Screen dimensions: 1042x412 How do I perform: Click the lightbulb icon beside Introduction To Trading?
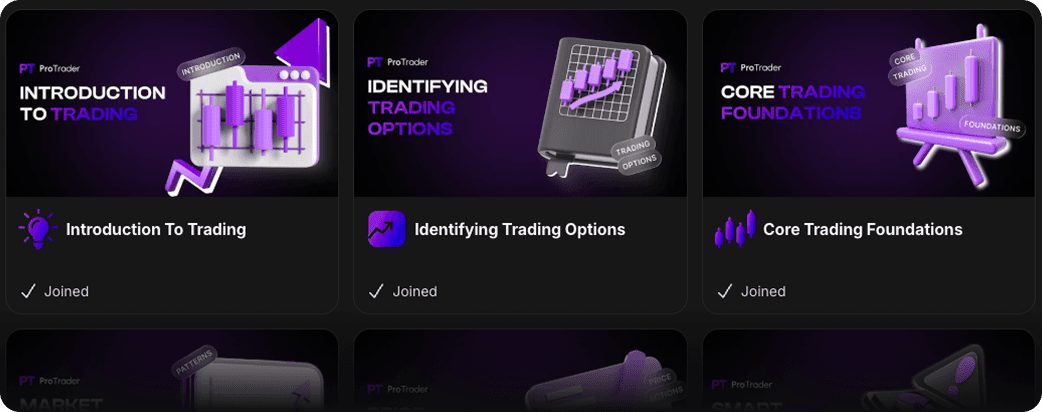tap(38, 229)
